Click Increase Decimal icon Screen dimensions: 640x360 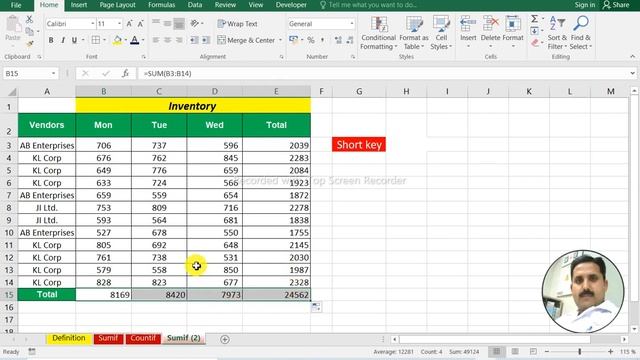338,40
